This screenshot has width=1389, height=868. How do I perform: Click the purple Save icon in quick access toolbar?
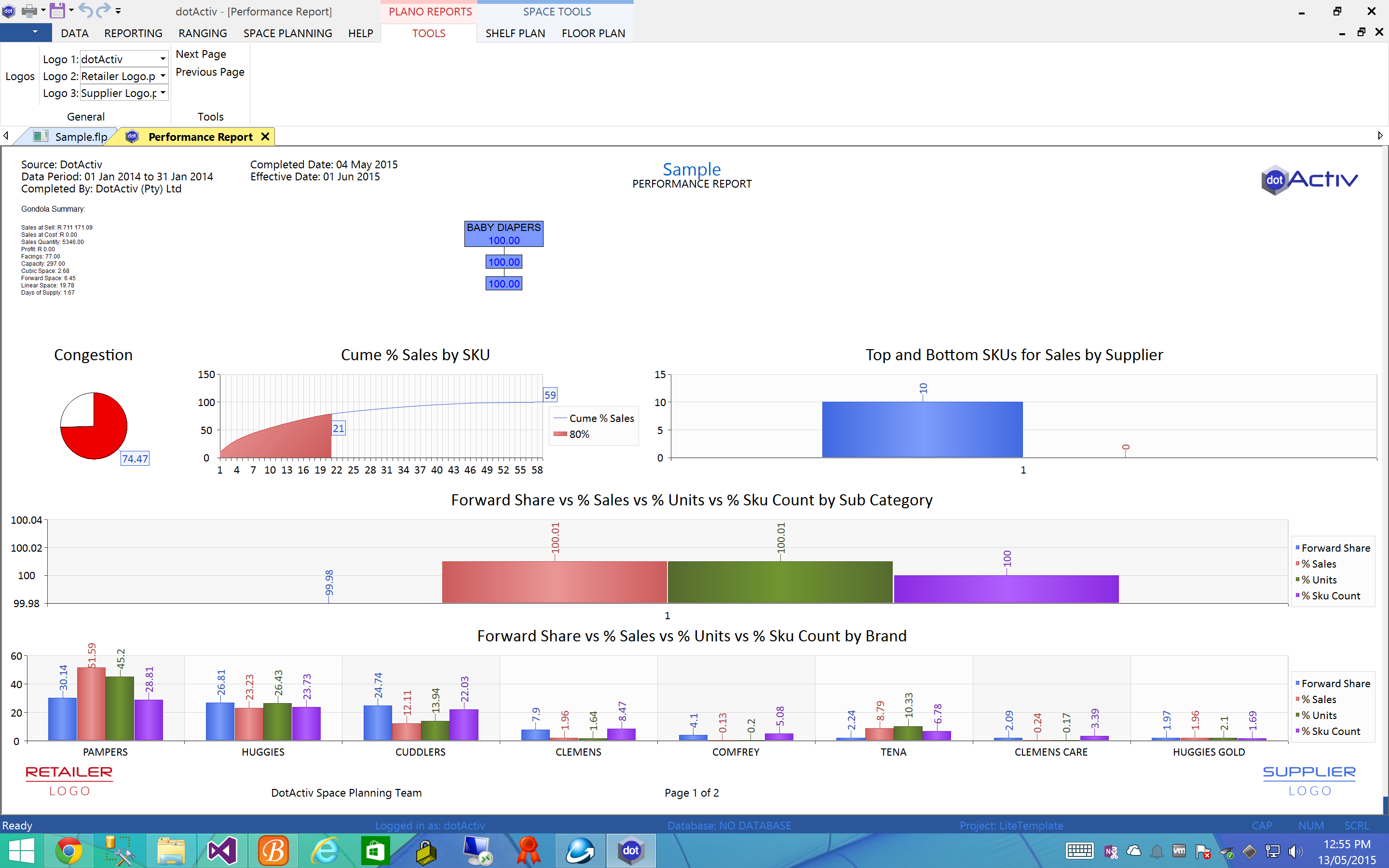point(57,10)
